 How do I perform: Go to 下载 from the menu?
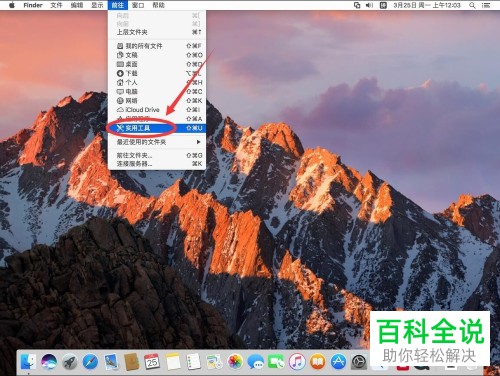tap(157, 73)
